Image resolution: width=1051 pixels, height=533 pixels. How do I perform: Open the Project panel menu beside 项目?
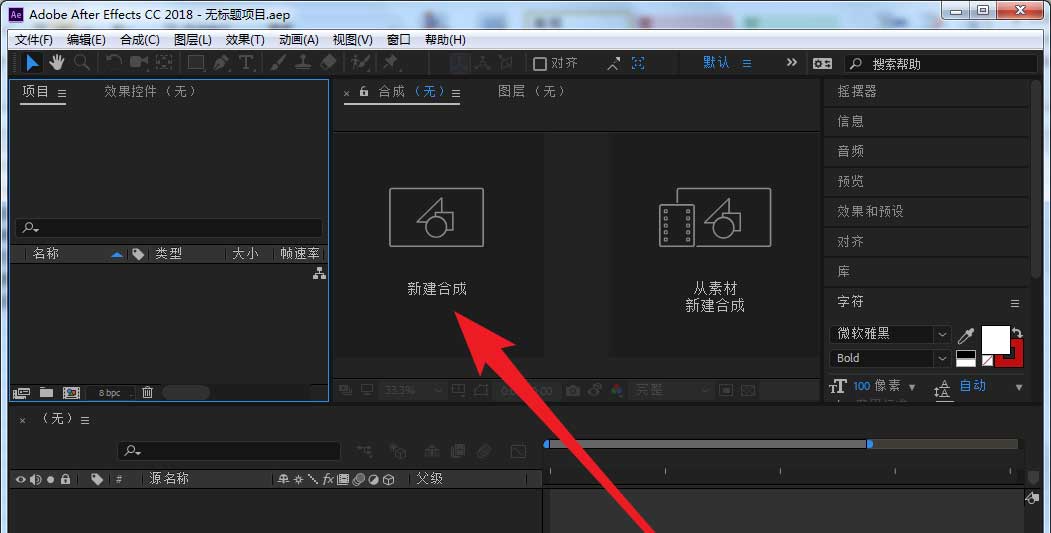[x=62, y=94]
